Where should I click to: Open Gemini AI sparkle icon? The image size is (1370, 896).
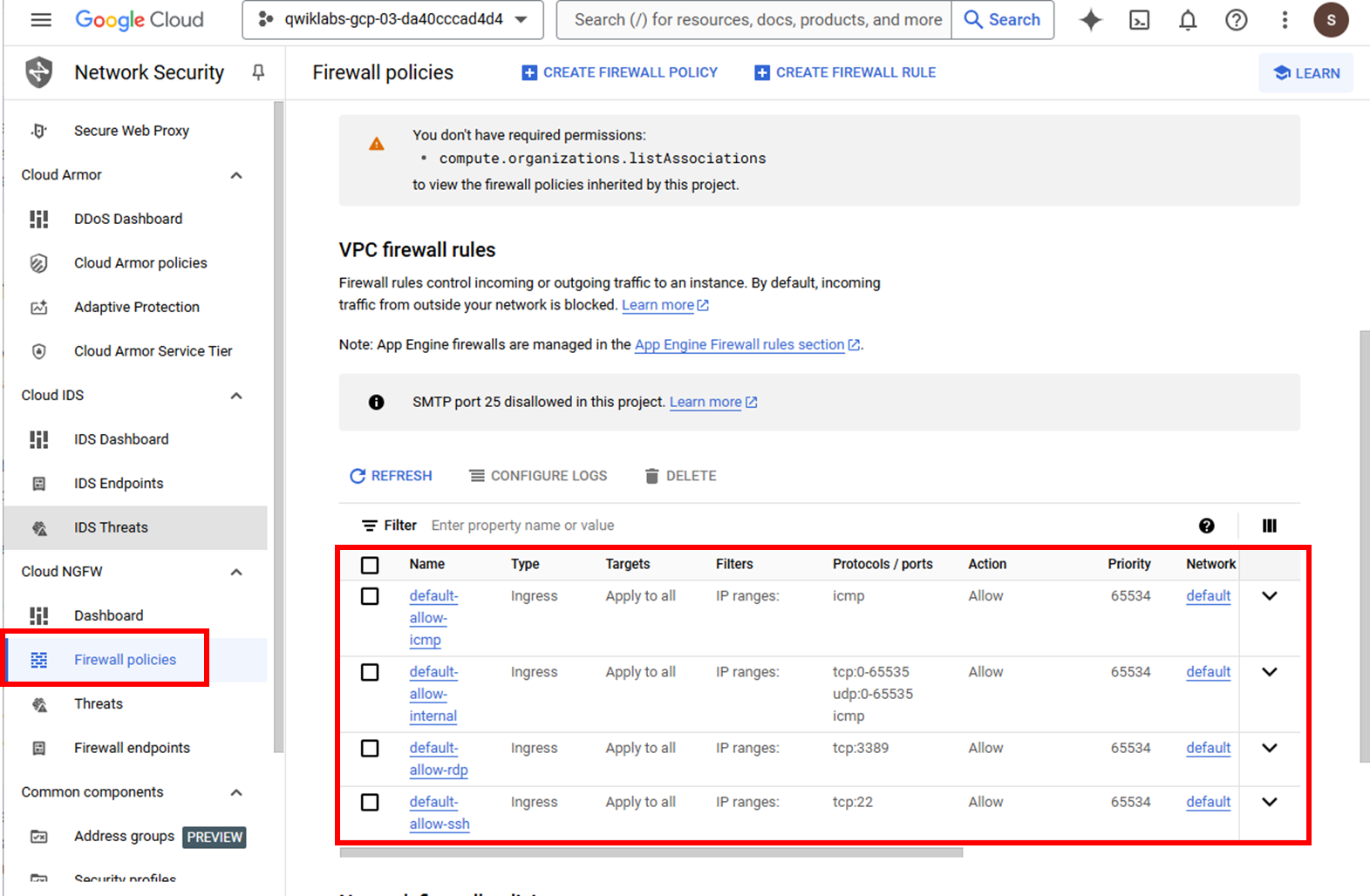[1091, 19]
